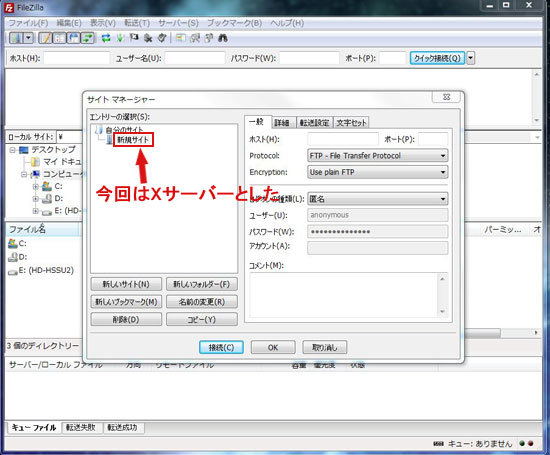550x455 pixels.
Task: Click the 新しいフォルダー(F) button
Action: pos(201,284)
